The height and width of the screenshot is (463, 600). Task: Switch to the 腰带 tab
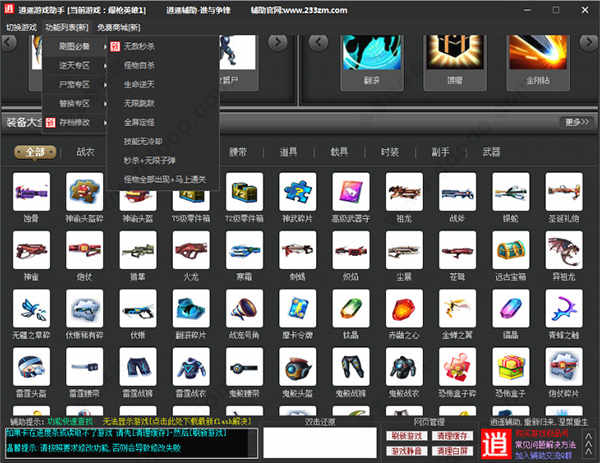[x=238, y=152]
